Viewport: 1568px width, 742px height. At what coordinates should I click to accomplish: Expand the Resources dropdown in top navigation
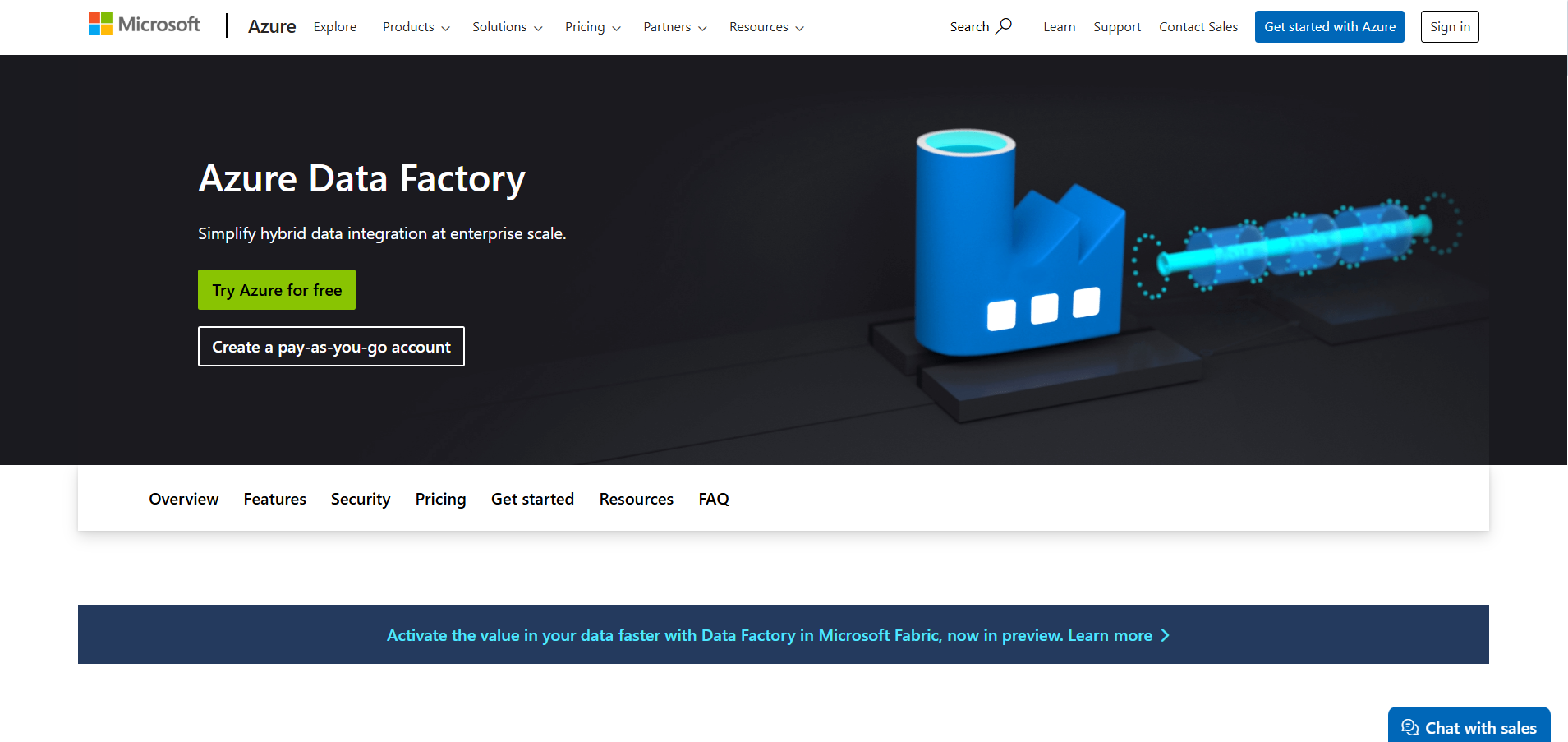click(767, 27)
